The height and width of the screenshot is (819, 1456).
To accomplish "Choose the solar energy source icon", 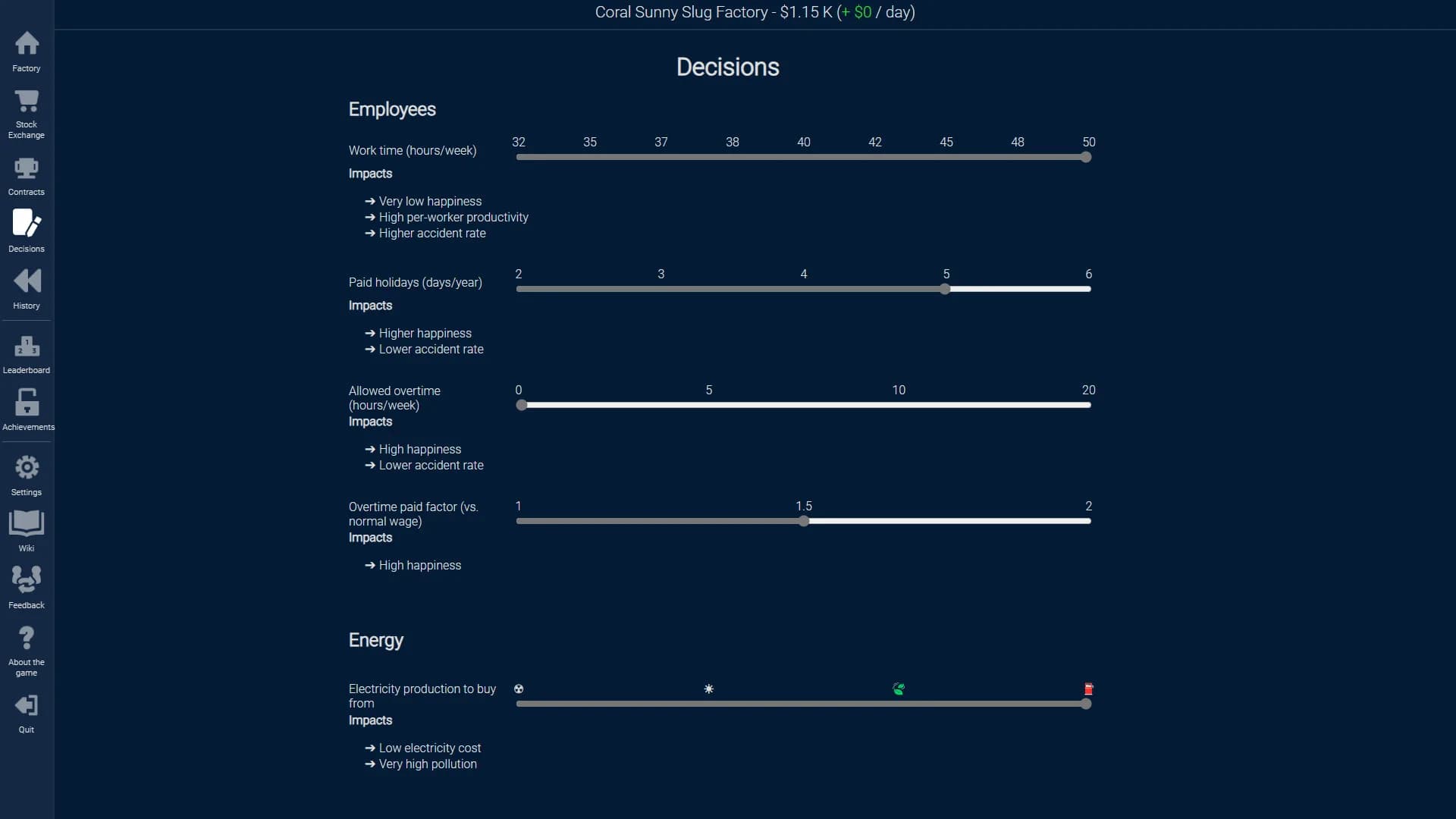I will (x=708, y=689).
